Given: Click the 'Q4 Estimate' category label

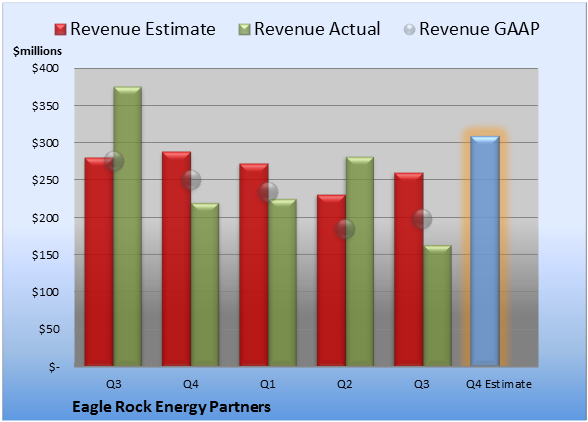Looking at the screenshot, I should [x=499, y=384].
